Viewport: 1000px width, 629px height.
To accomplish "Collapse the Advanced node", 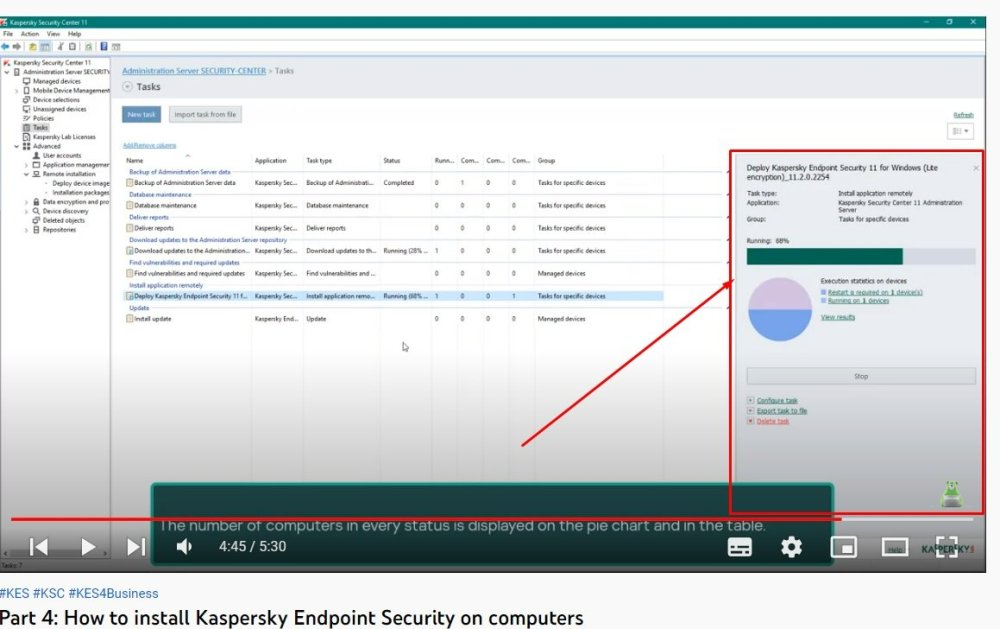I will 17,146.
